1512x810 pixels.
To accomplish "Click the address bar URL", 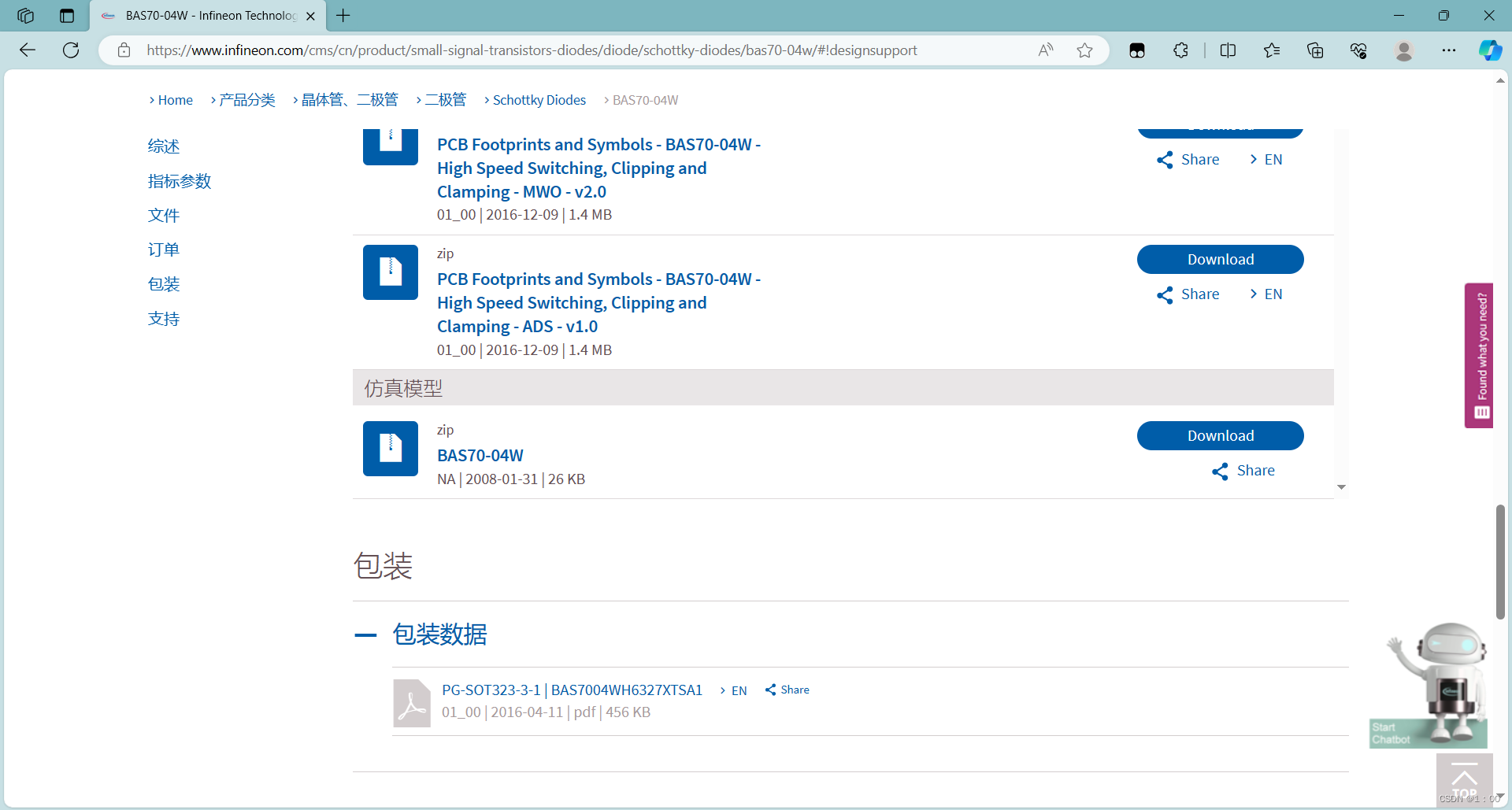I will click(x=532, y=50).
